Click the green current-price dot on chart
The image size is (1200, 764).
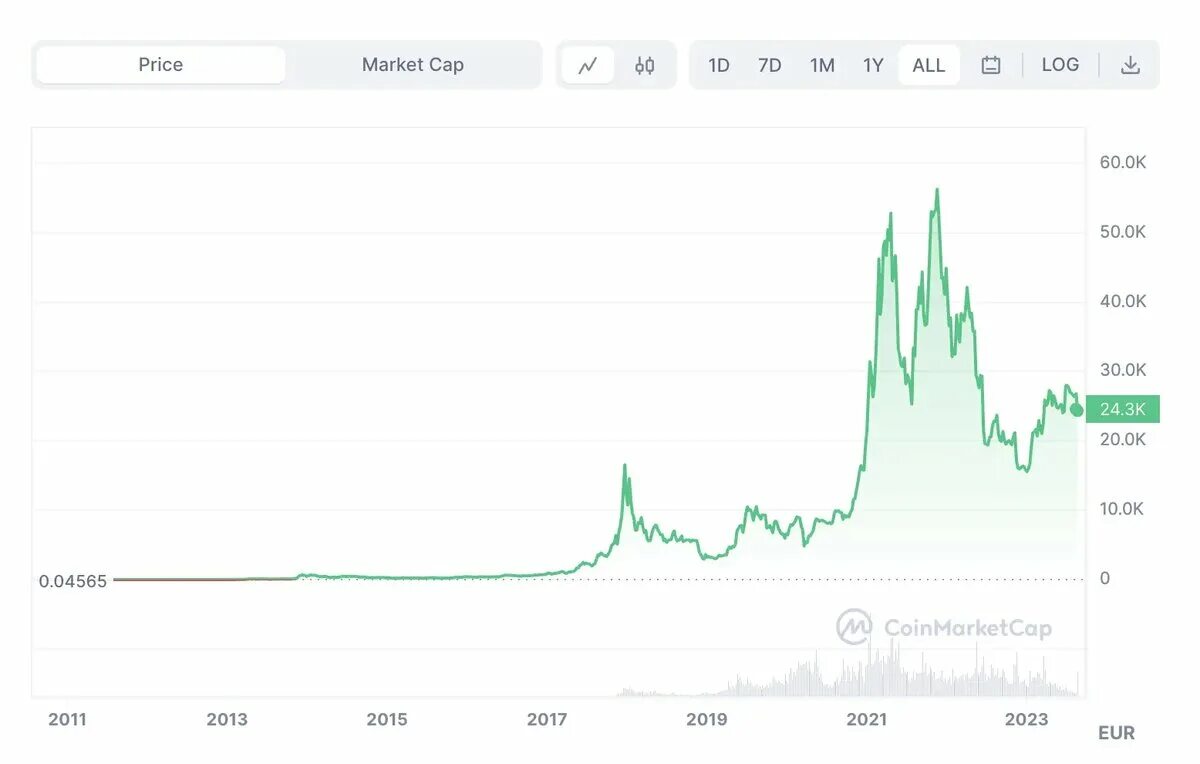click(x=1076, y=409)
